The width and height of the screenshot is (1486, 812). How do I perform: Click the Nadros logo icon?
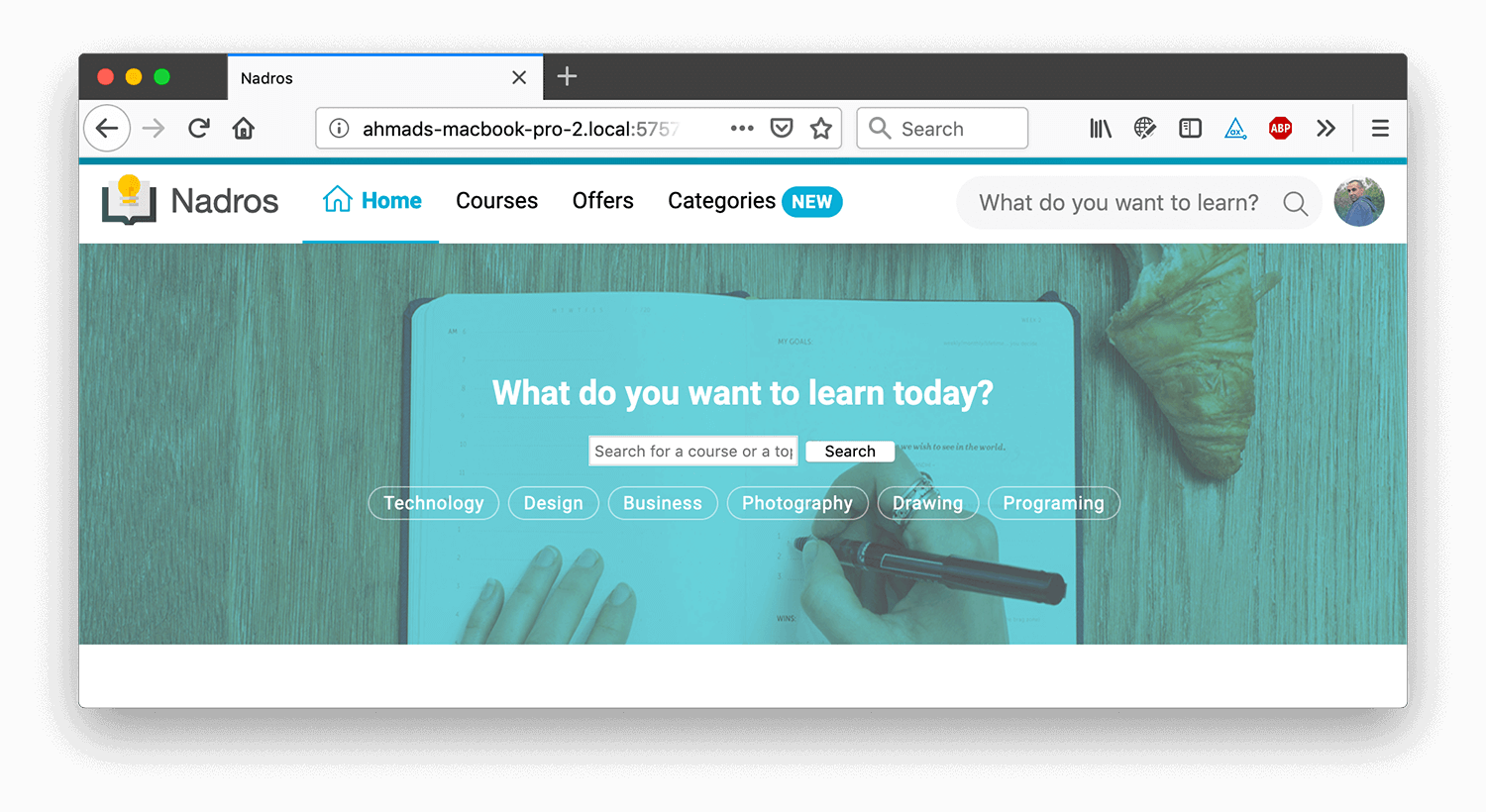pos(129,200)
